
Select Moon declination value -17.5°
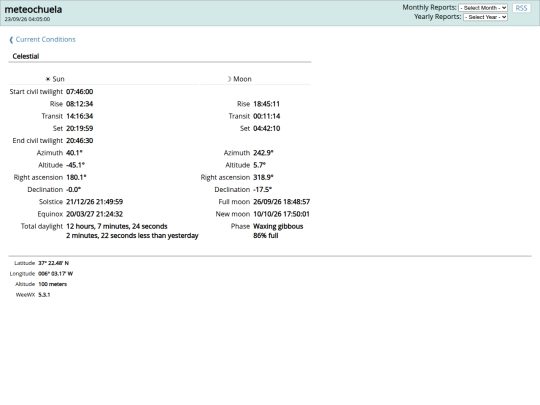tap(262, 189)
